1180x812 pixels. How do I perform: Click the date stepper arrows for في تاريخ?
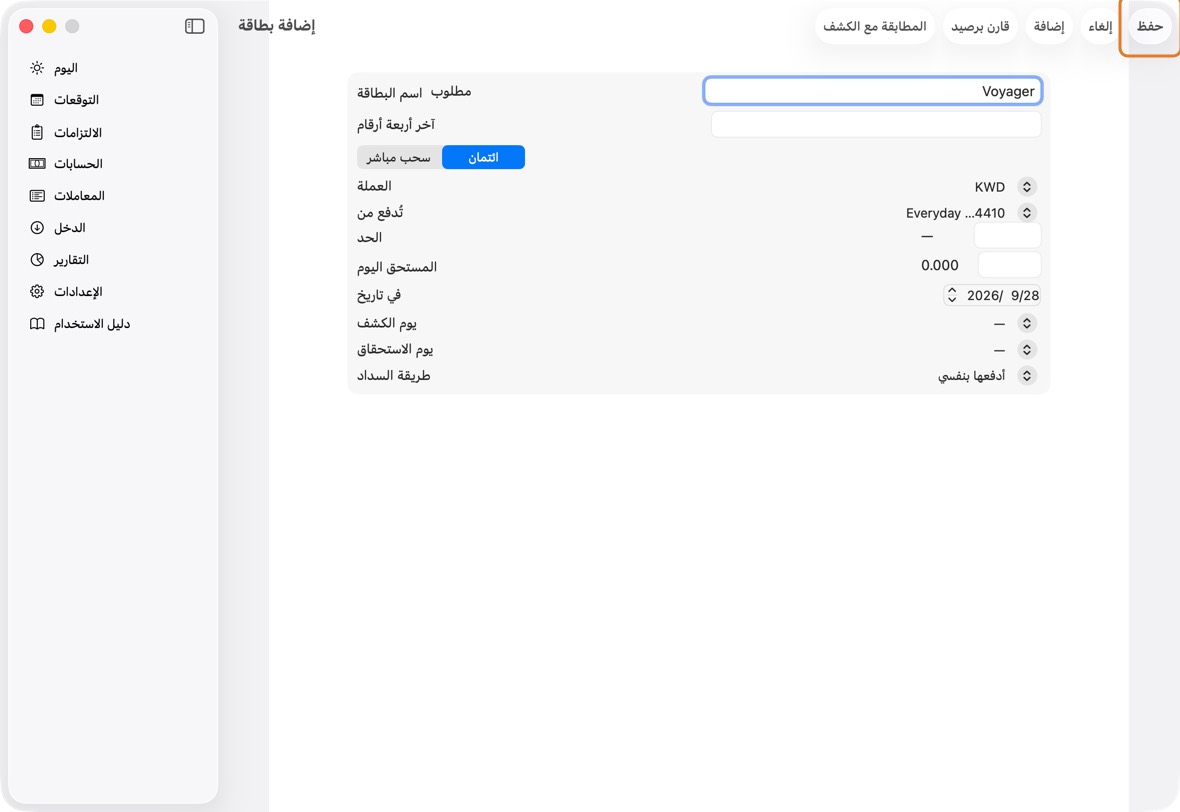(952, 295)
